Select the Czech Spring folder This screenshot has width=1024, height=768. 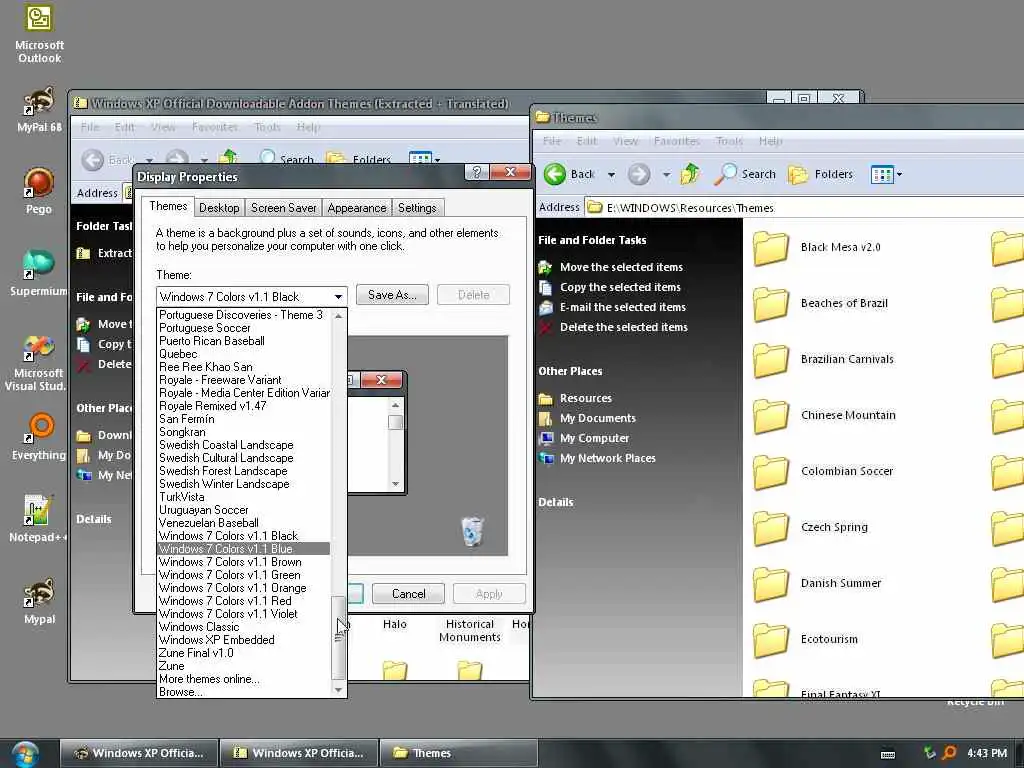click(810, 528)
